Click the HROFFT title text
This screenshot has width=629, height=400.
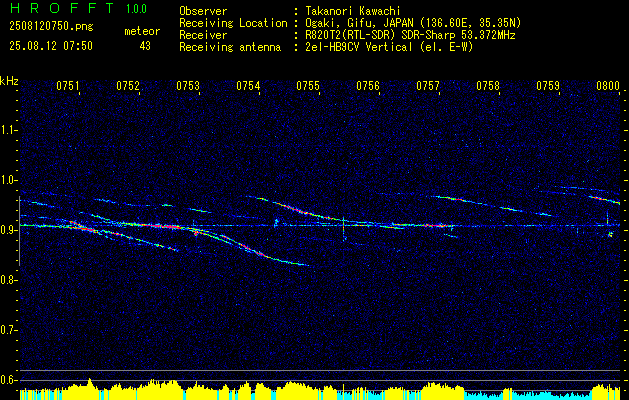[63, 8]
